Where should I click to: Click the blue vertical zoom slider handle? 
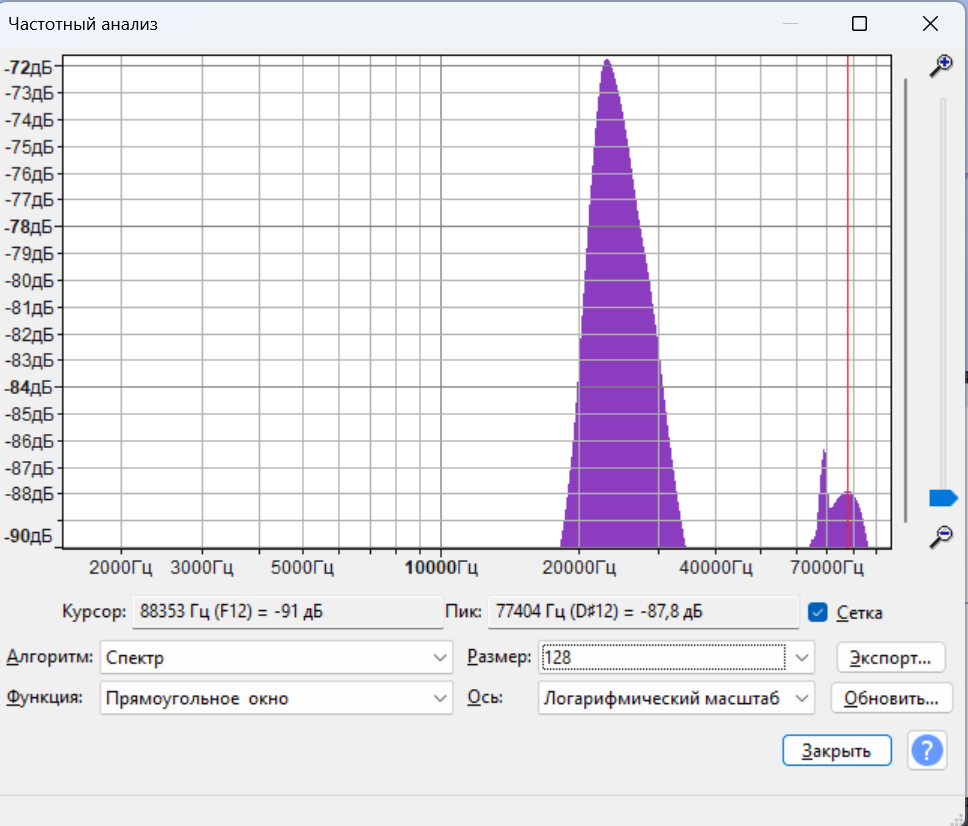click(943, 498)
